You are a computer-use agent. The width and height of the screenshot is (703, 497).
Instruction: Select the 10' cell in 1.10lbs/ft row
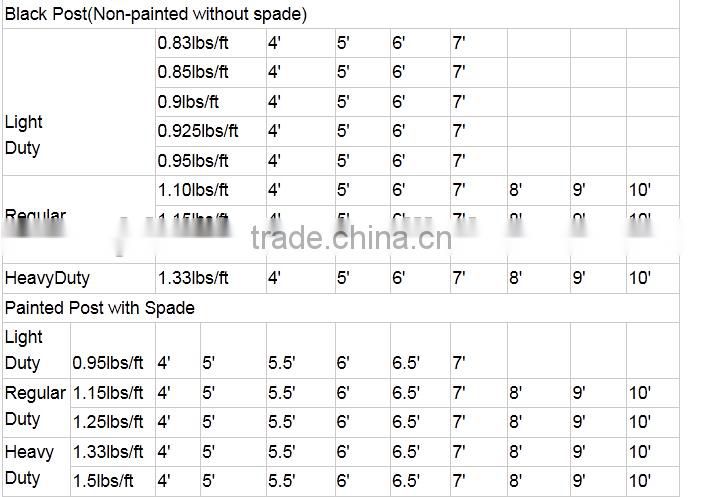(639, 189)
